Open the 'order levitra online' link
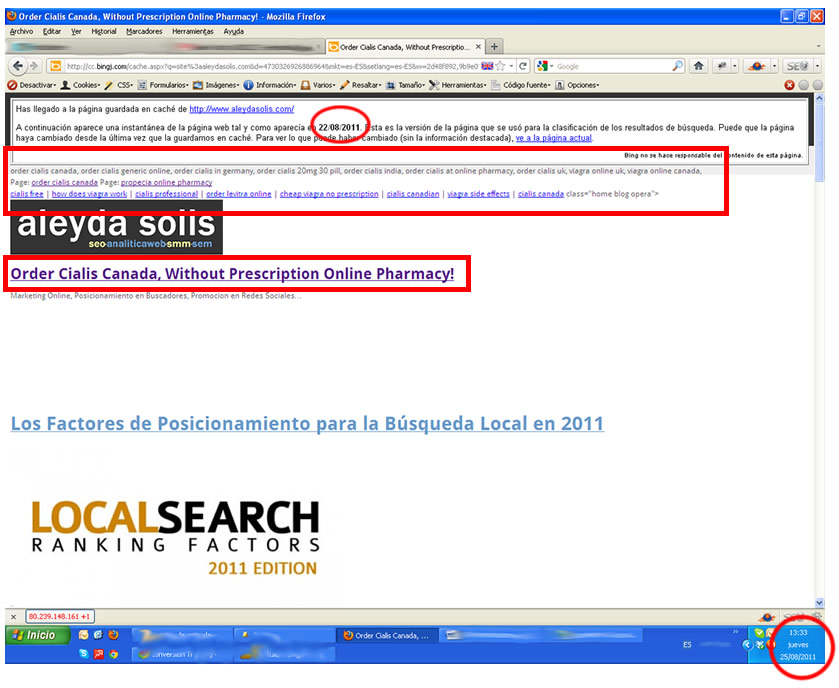Viewport: 839px width, 688px height. pyautogui.click(x=239, y=194)
